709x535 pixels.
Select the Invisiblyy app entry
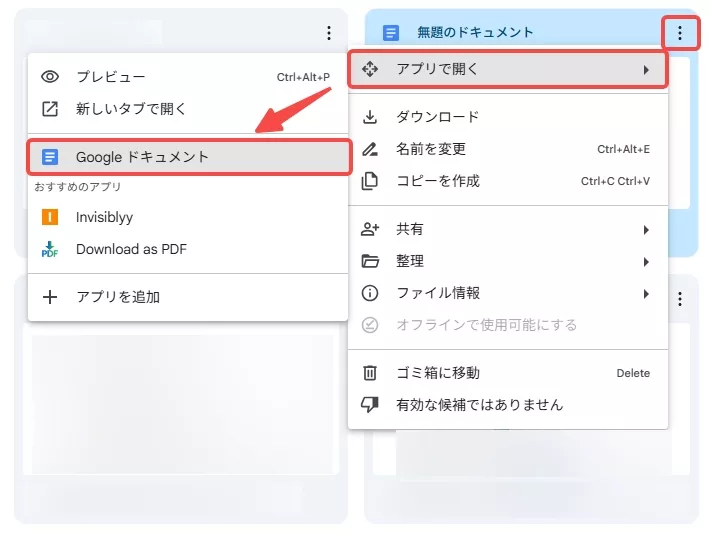tap(188, 217)
